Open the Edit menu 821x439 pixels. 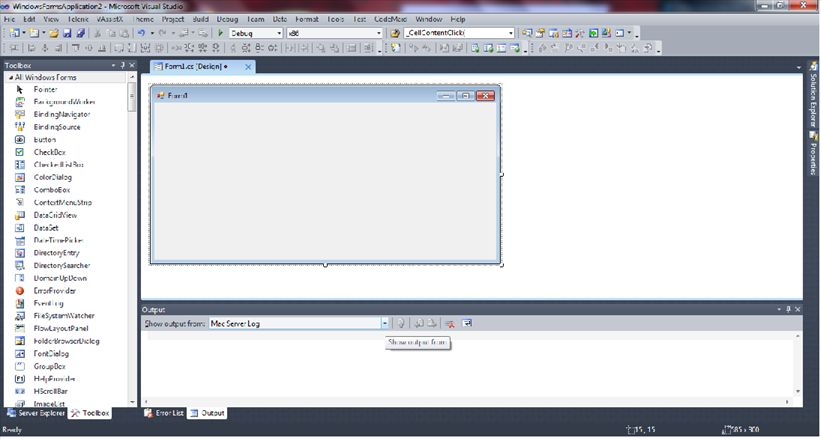29,19
